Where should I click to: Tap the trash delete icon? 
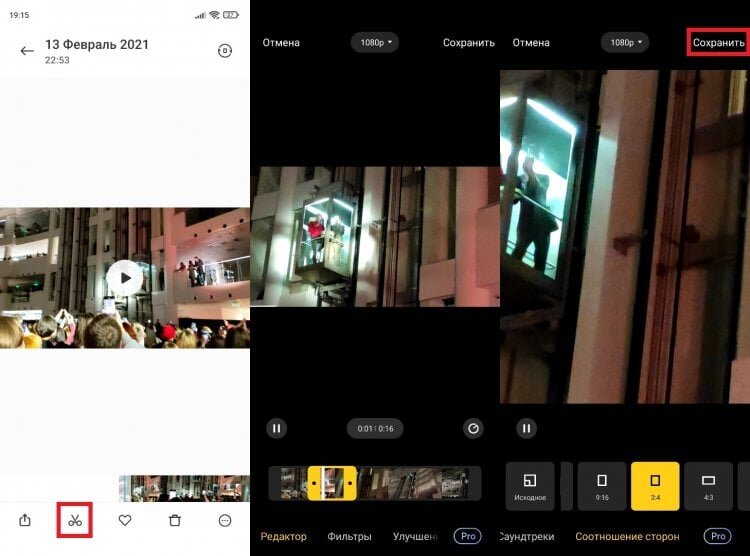pyautogui.click(x=175, y=520)
